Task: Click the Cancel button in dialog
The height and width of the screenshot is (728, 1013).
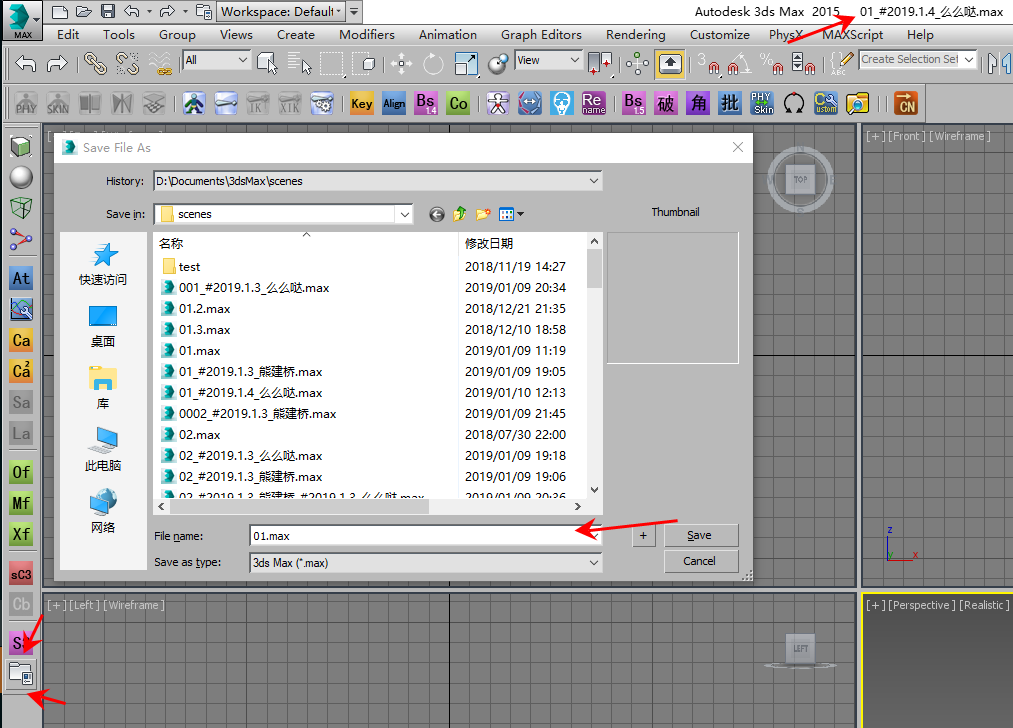Action: 700,561
